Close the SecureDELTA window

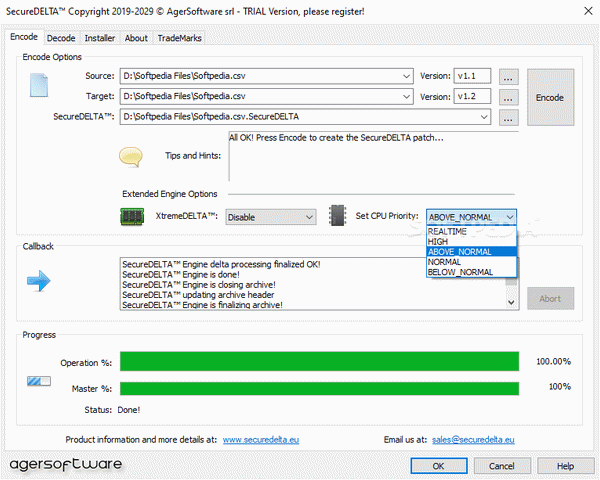point(588,11)
